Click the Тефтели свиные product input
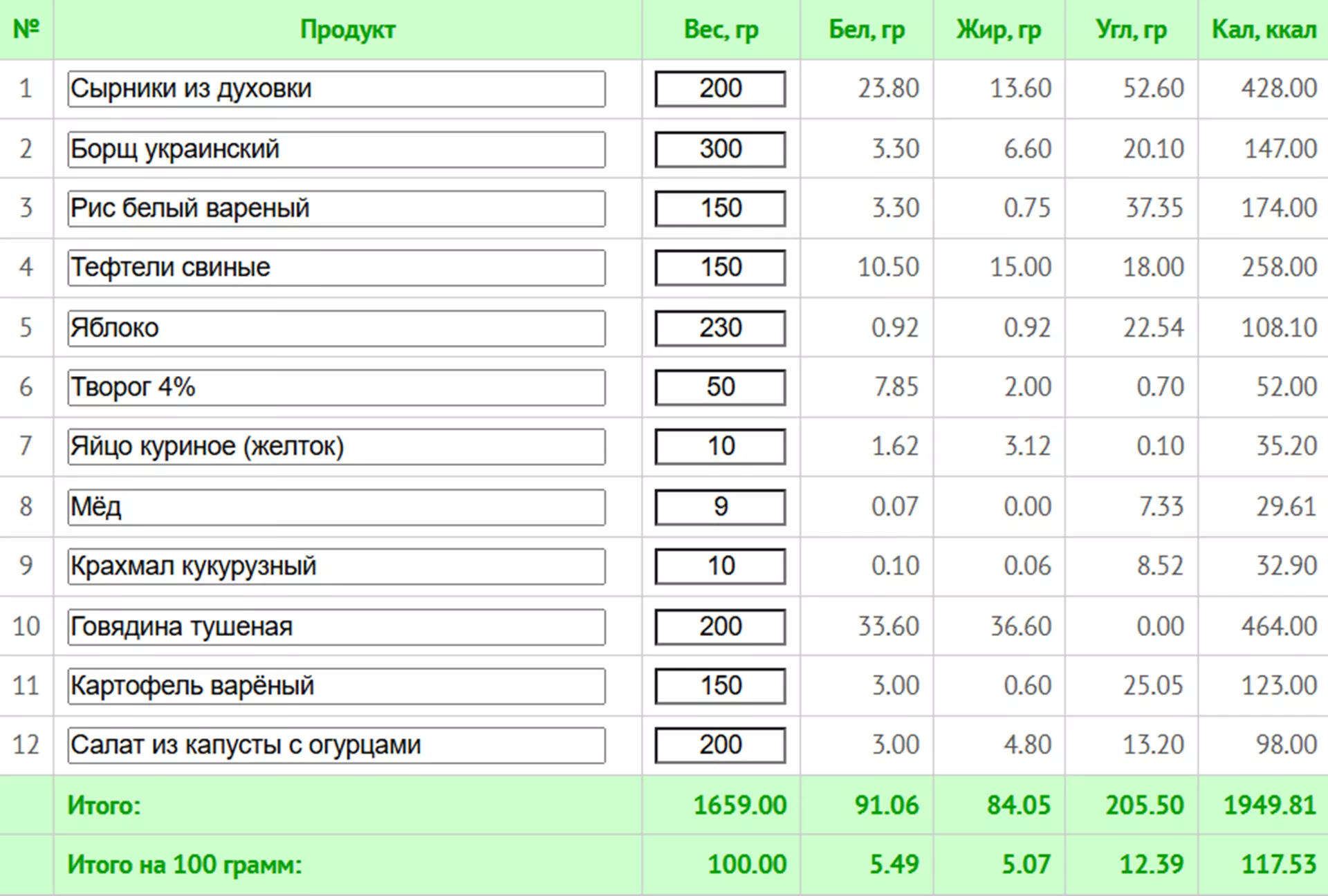 336,268
